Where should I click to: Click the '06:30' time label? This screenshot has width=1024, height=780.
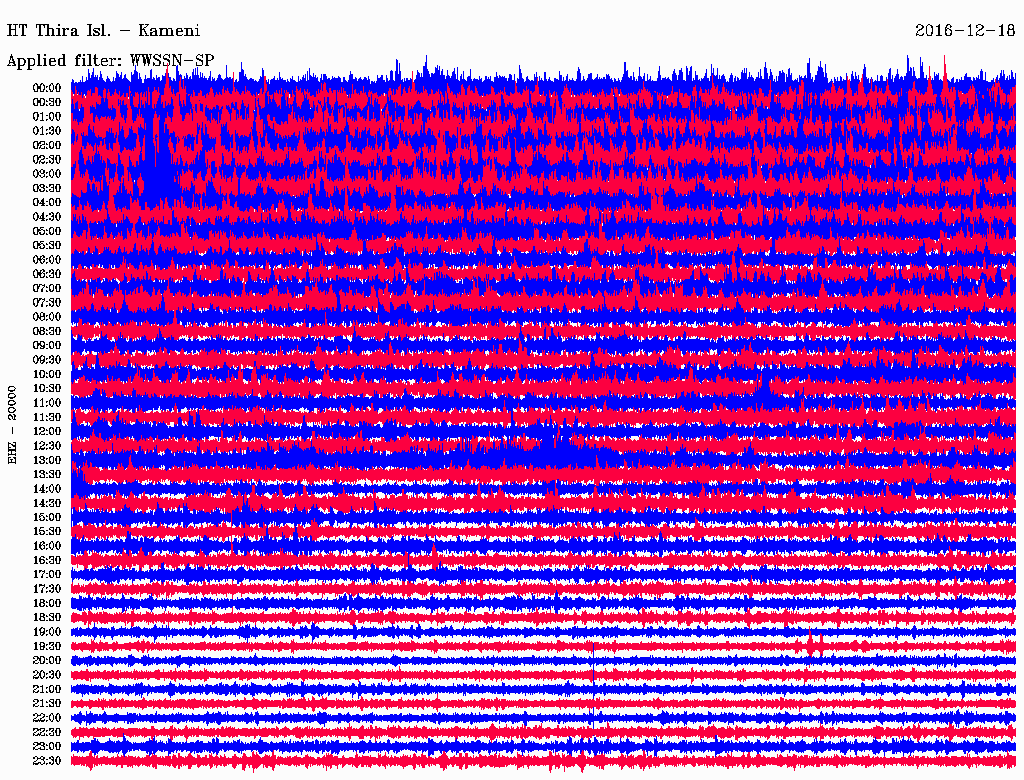tap(47, 274)
